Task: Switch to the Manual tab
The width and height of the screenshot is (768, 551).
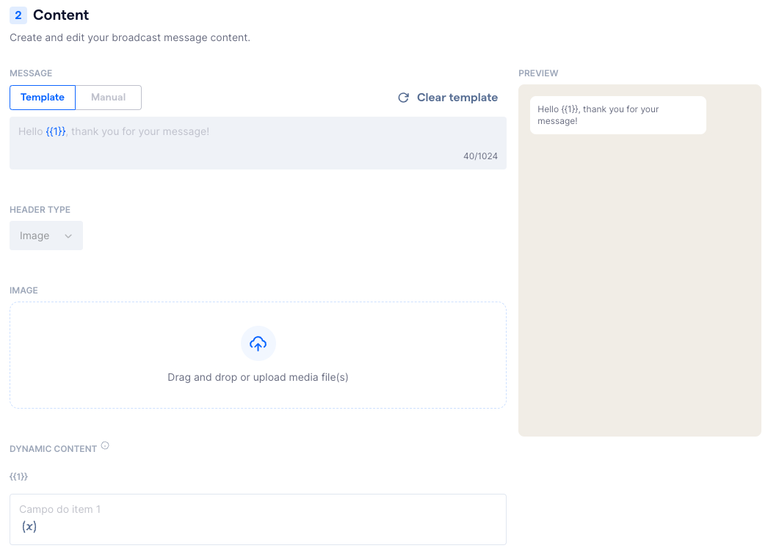Action: (x=108, y=97)
